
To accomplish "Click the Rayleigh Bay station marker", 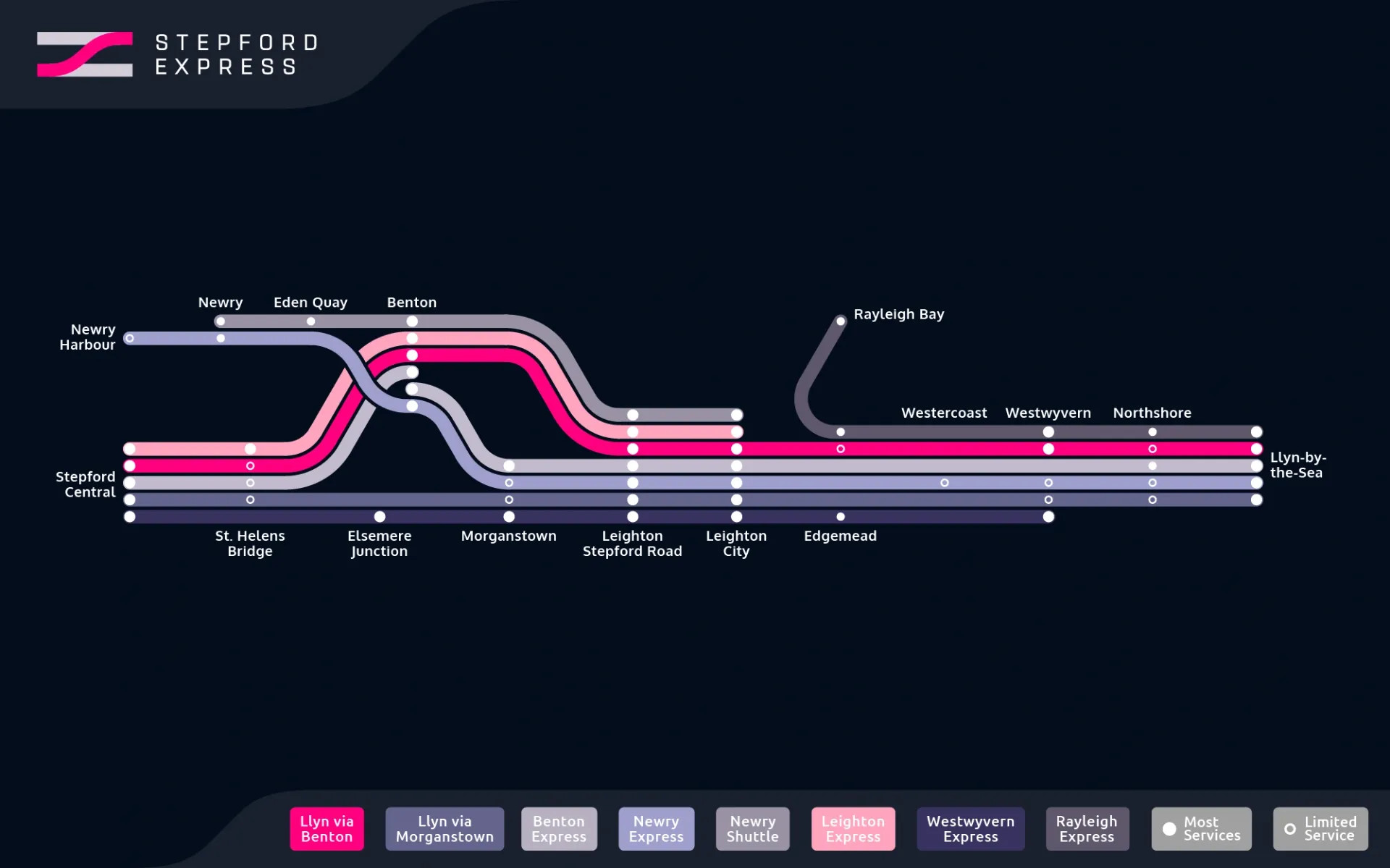I will click(x=841, y=321).
